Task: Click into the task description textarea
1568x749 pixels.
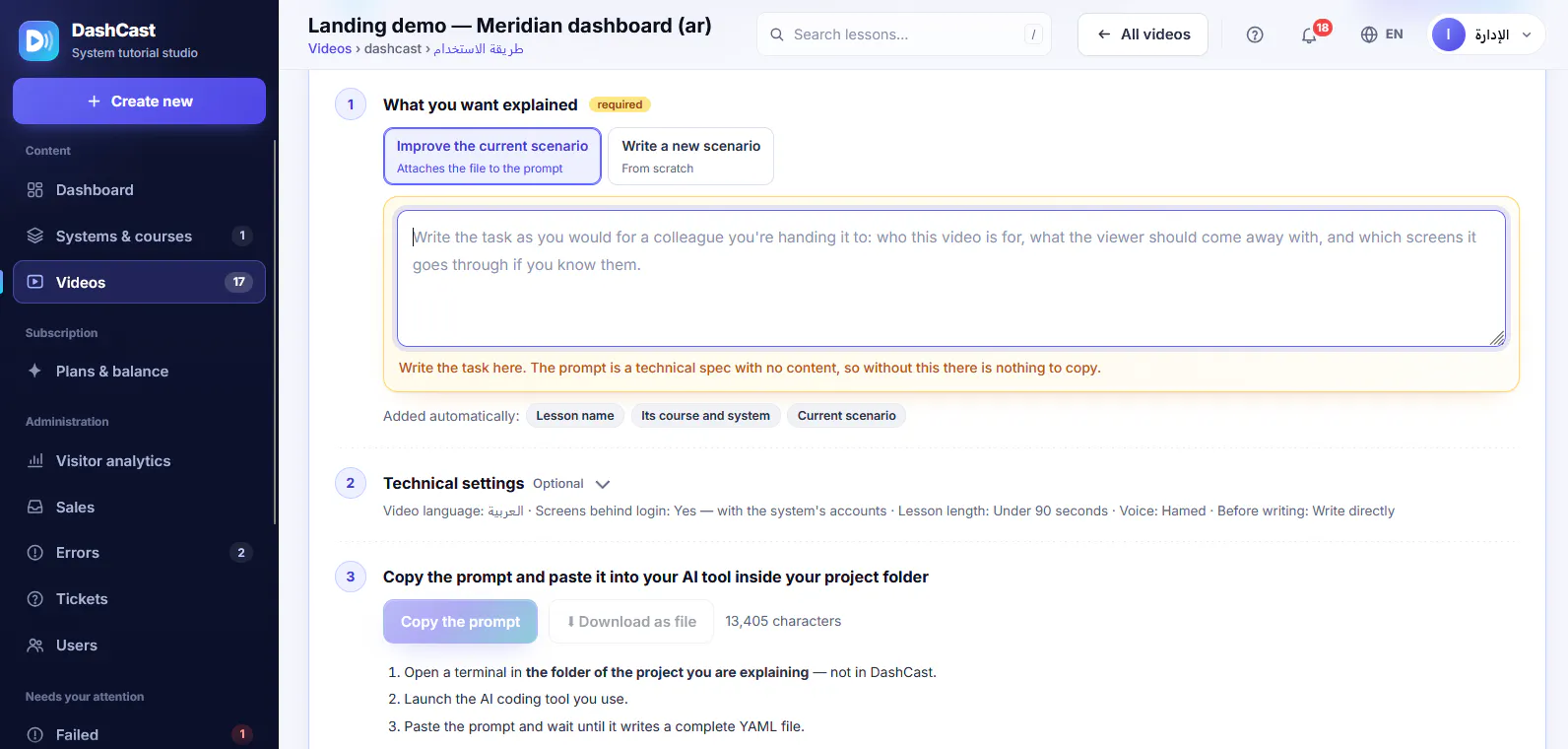Action: tap(950, 278)
